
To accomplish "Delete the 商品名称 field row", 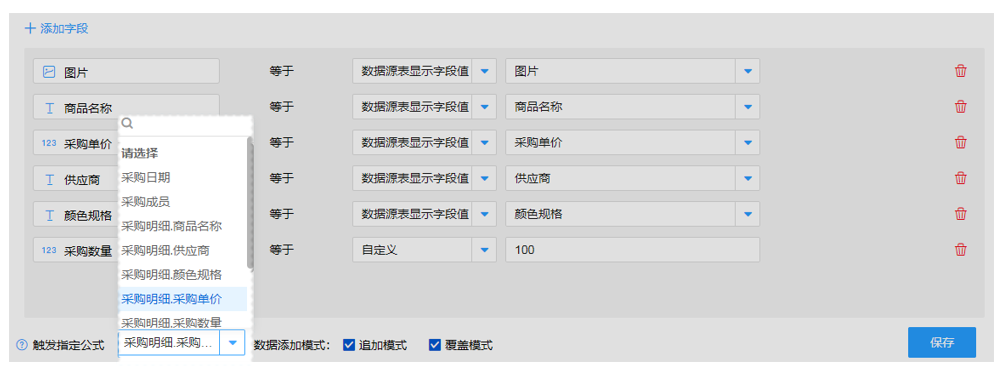I will coord(960,107).
